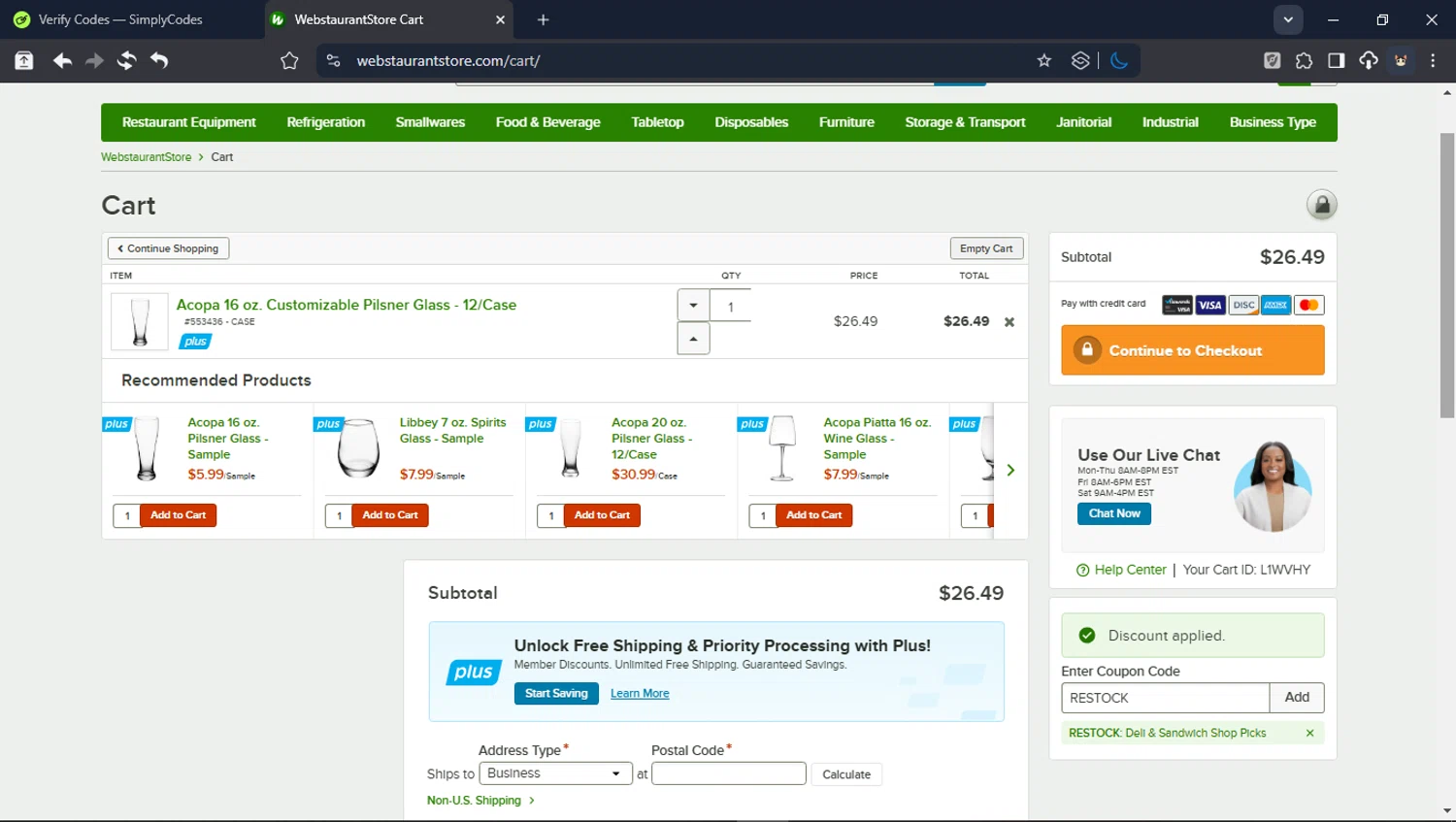
Task: Bookmark the page with the toolbar star outline icon
Action: point(289,60)
